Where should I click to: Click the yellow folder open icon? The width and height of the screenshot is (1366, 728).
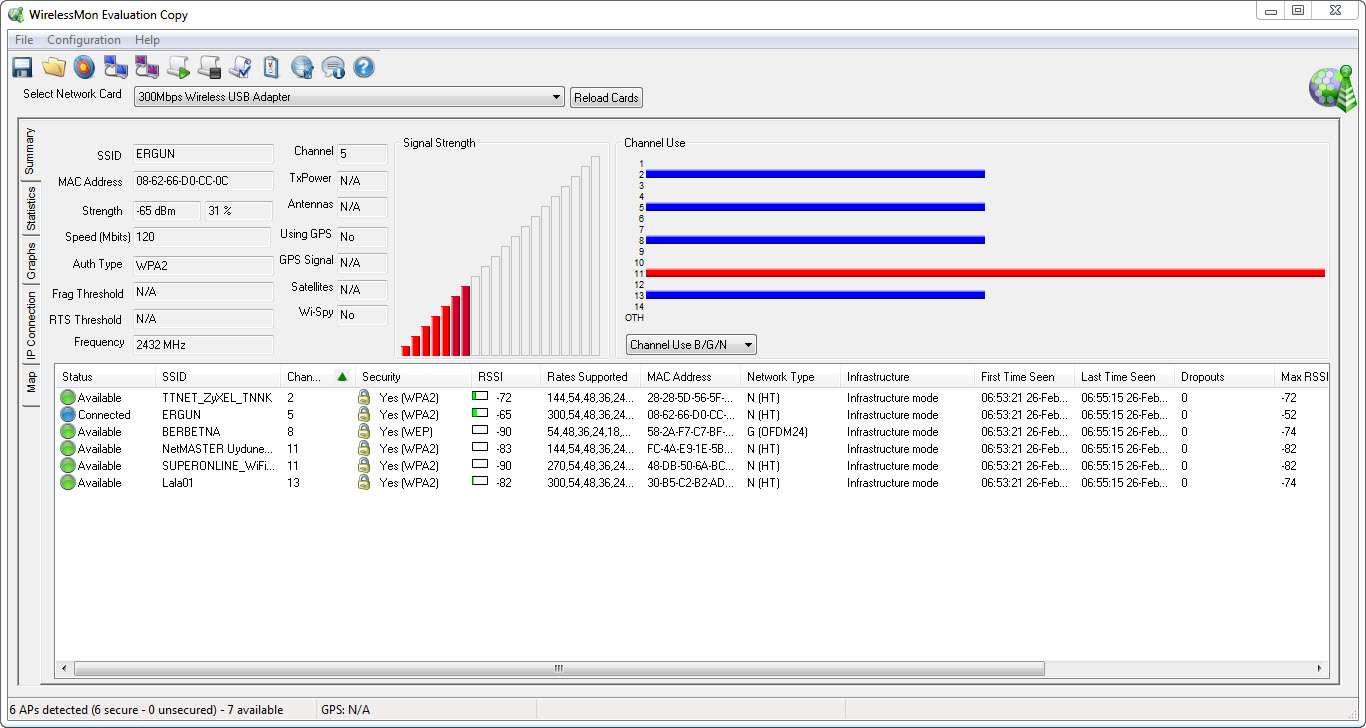[54, 67]
